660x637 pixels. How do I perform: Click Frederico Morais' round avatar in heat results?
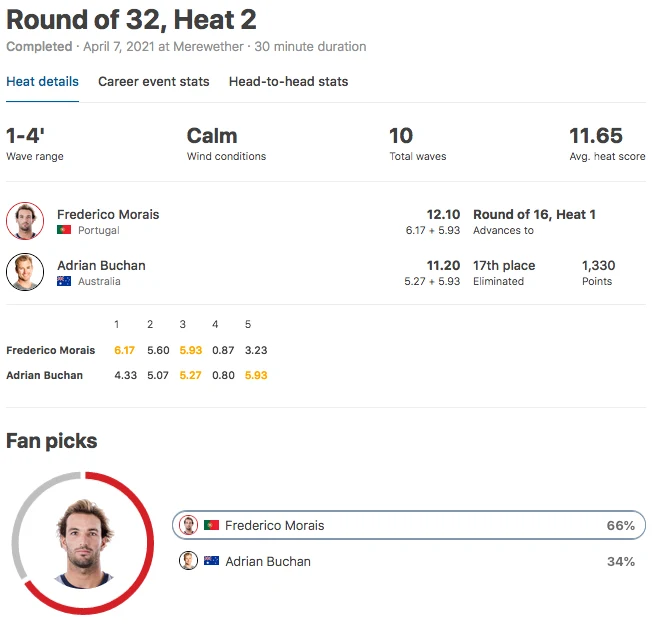tap(25, 221)
